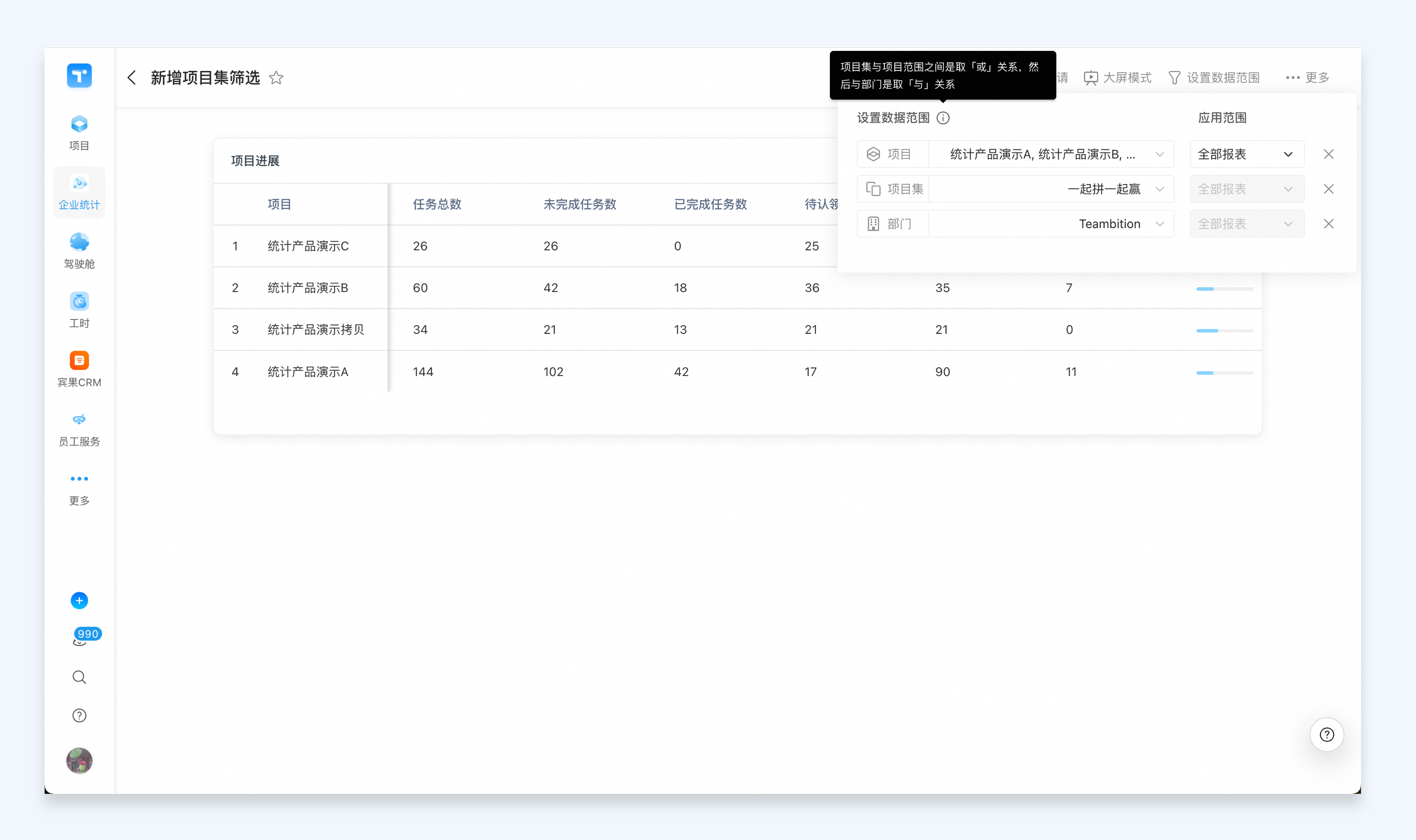Open the 项目 selection dropdown

coord(1051,154)
